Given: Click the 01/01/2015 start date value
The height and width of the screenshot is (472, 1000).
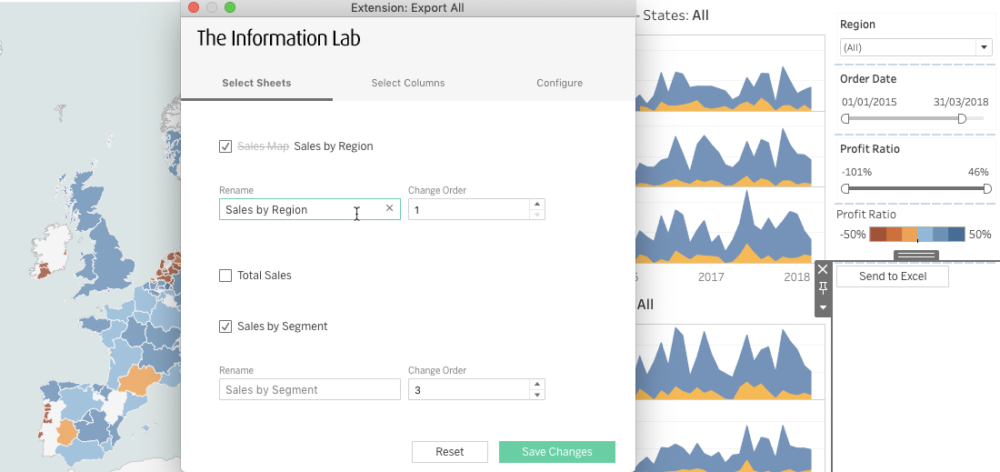Looking at the screenshot, I should click(x=869, y=102).
